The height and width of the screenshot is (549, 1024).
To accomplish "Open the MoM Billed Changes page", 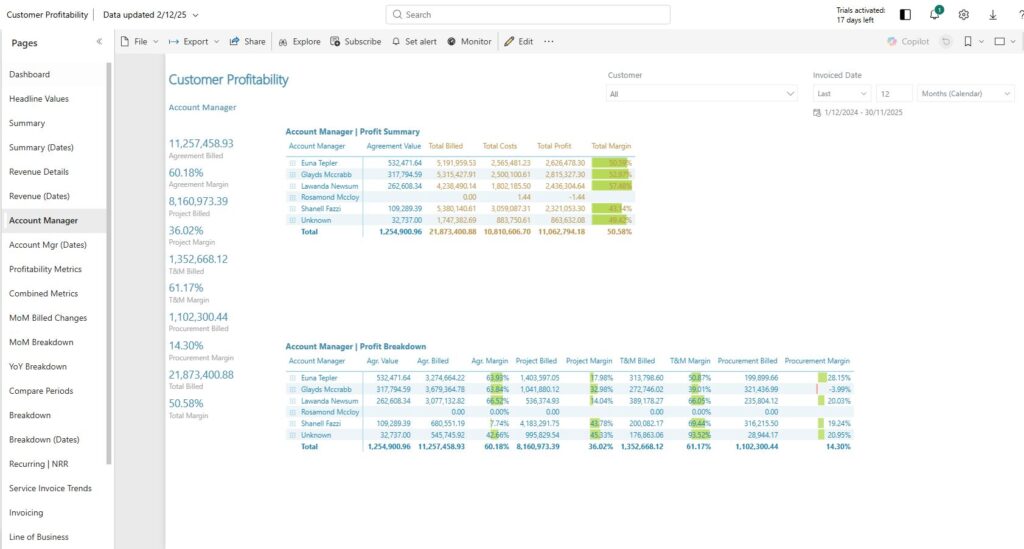I will [48, 318].
